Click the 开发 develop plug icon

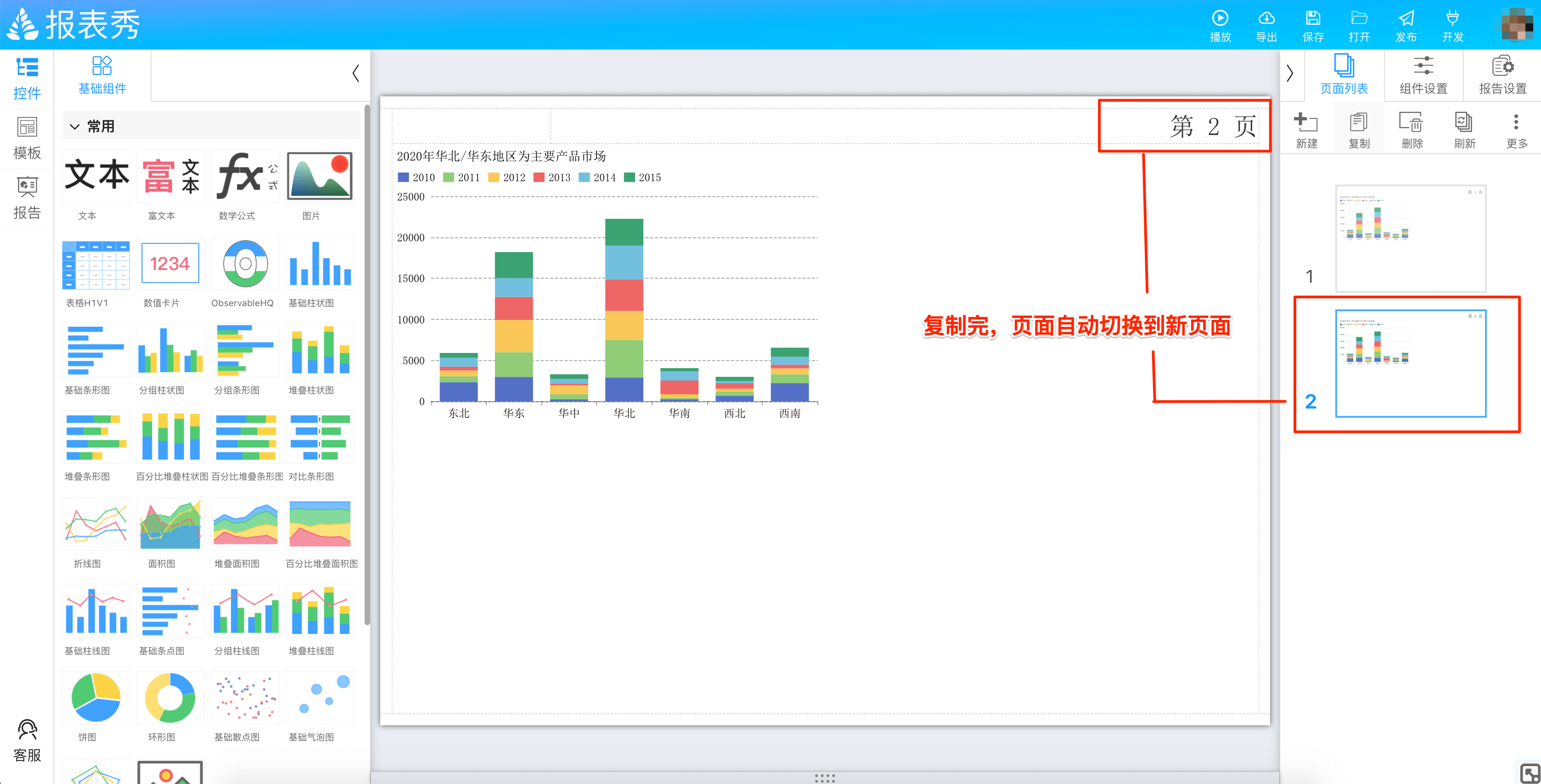tap(1452, 18)
